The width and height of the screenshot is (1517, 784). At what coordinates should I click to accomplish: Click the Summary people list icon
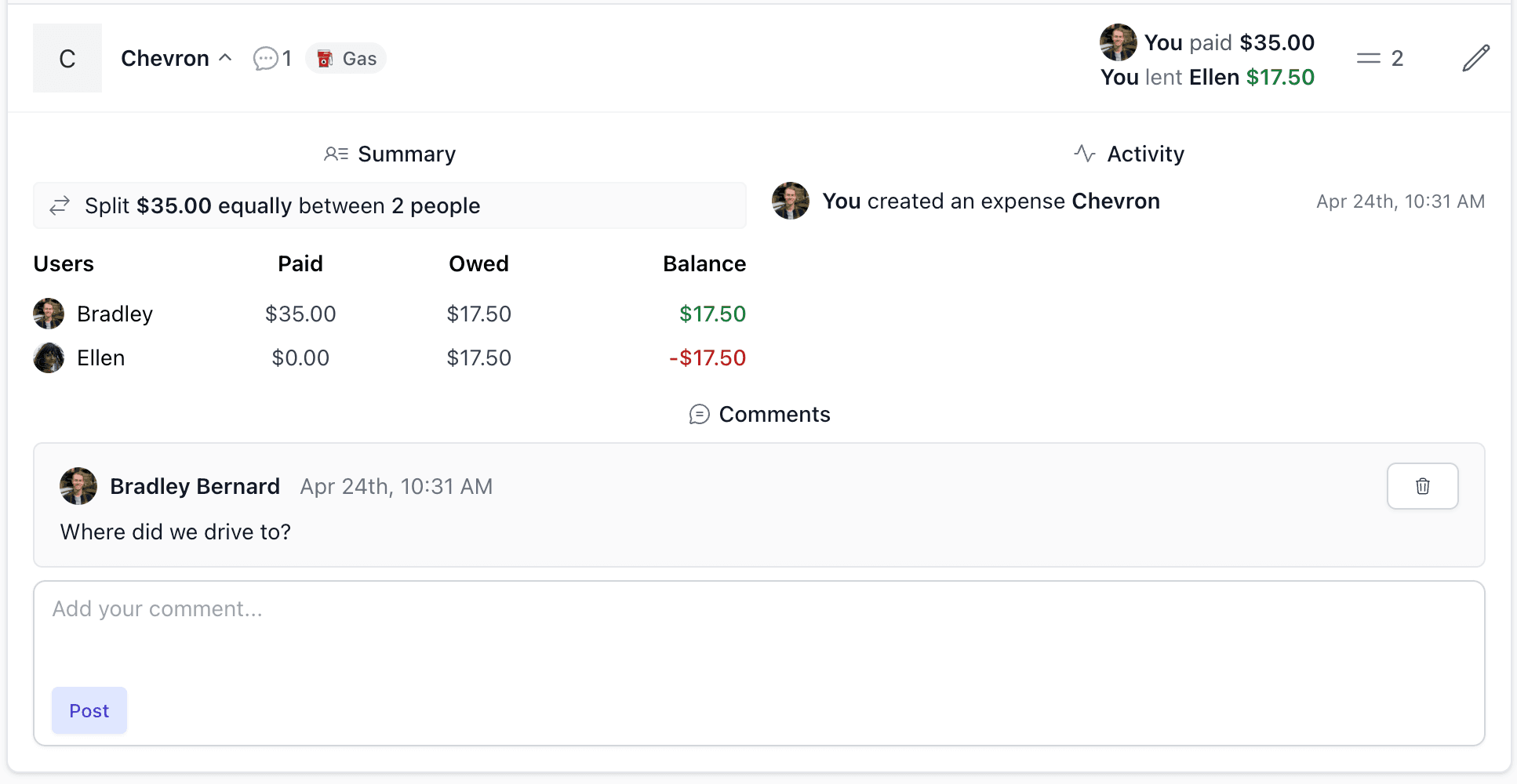336,154
